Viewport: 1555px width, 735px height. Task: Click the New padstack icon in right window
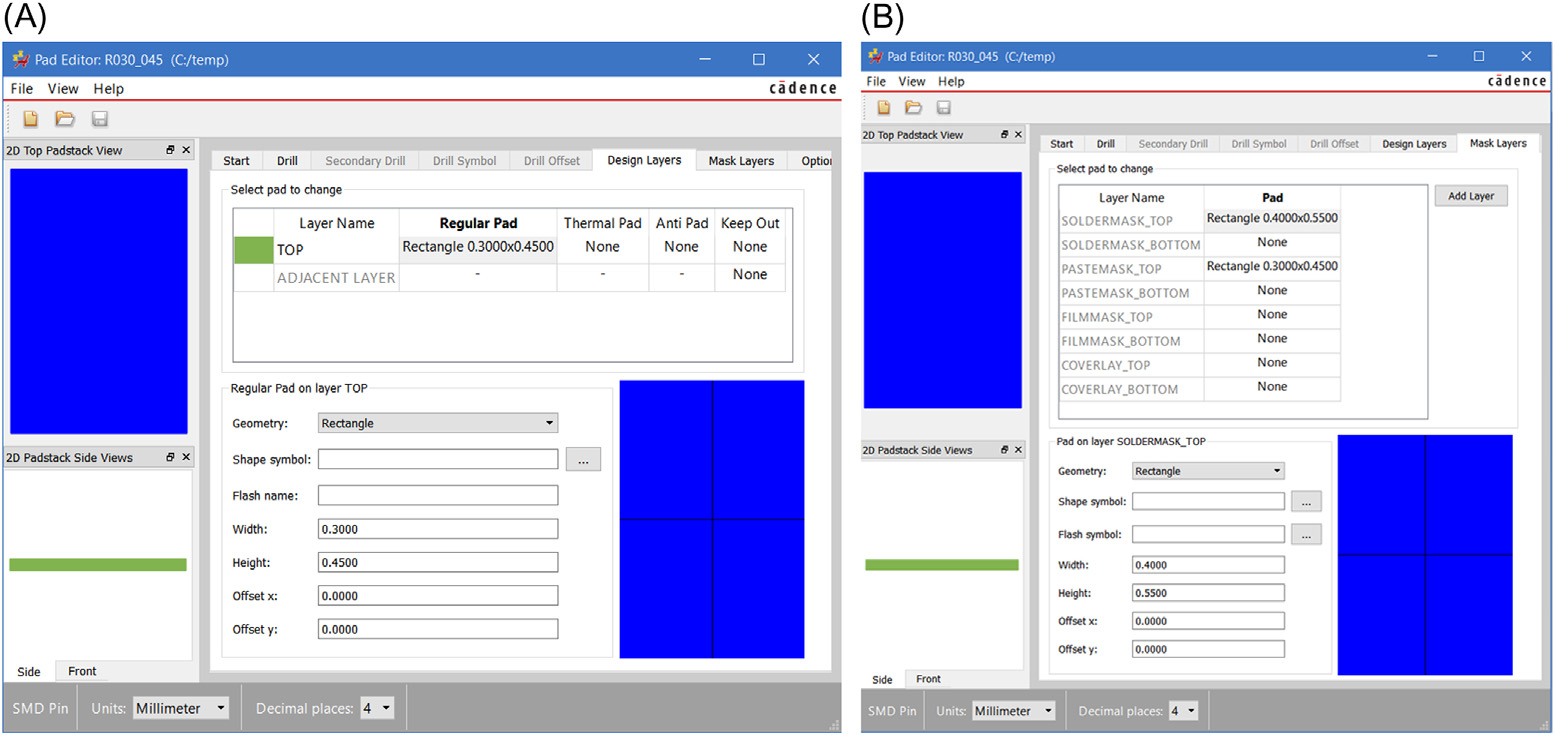click(x=884, y=108)
